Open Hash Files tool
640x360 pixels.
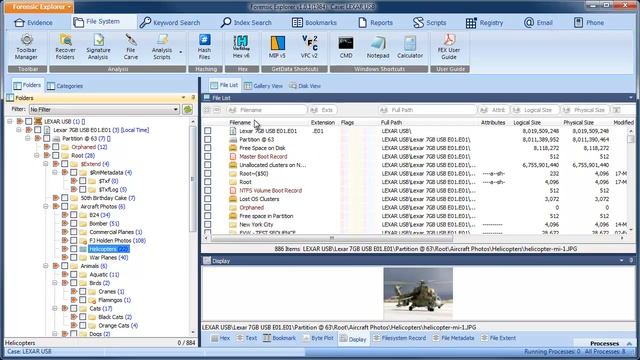pyautogui.click(x=204, y=47)
